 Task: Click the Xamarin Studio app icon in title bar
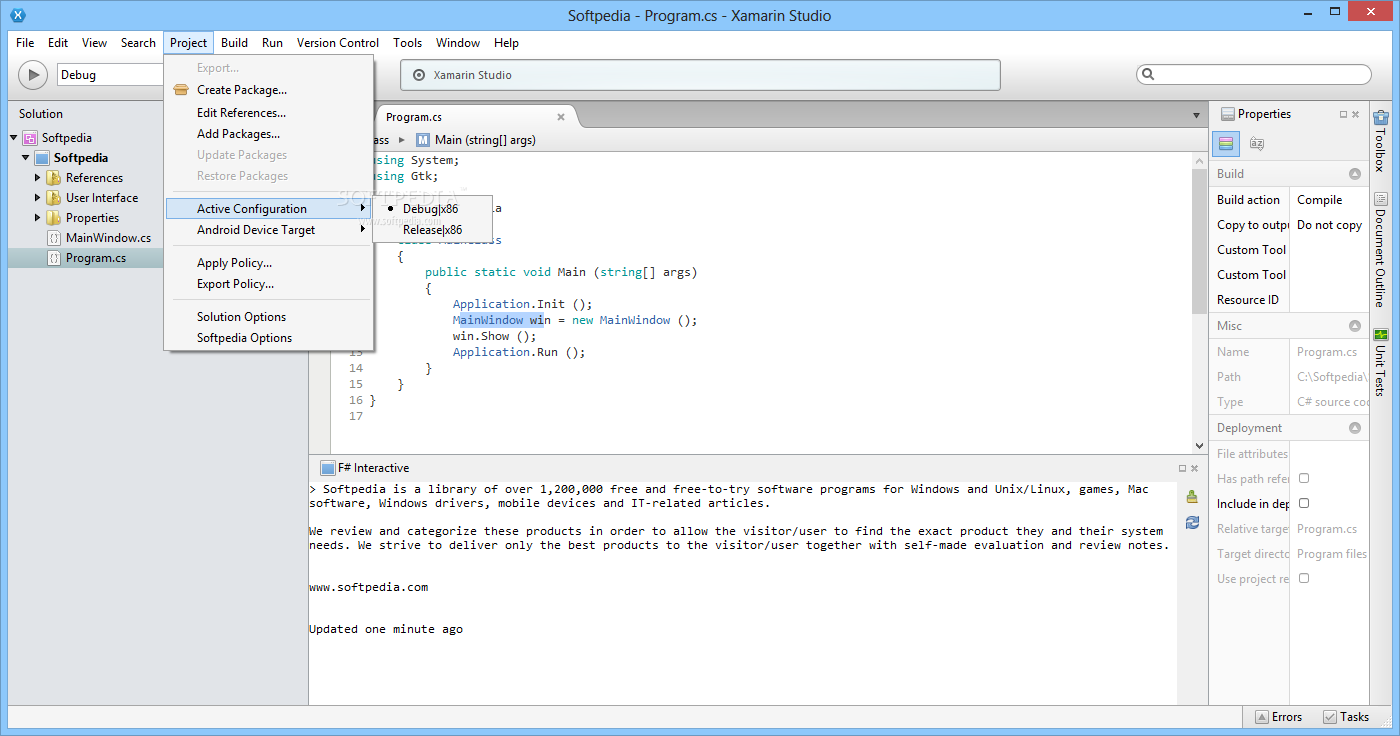pyautogui.click(x=17, y=15)
